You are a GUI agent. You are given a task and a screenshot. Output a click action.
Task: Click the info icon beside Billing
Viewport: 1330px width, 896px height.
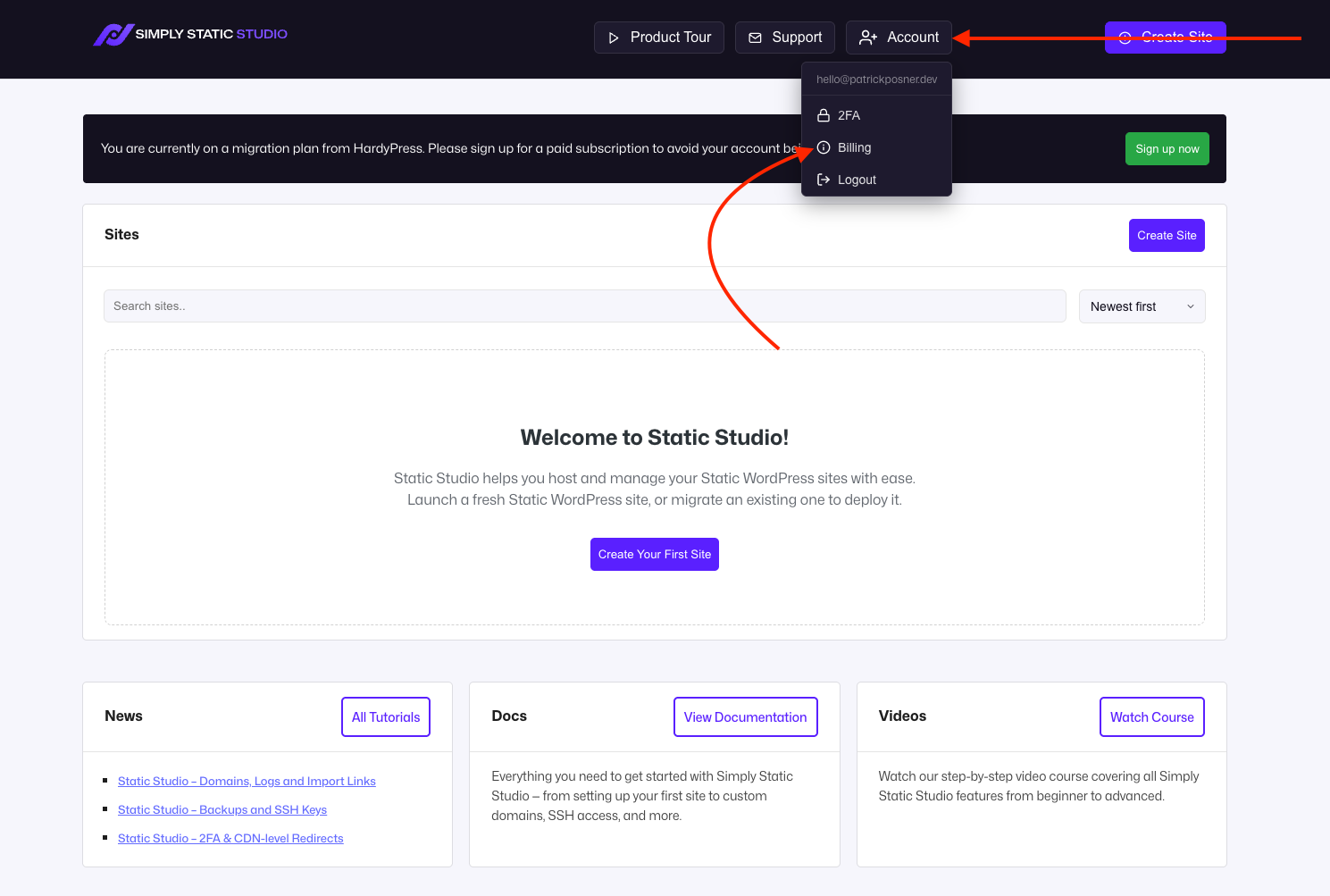pos(824,147)
